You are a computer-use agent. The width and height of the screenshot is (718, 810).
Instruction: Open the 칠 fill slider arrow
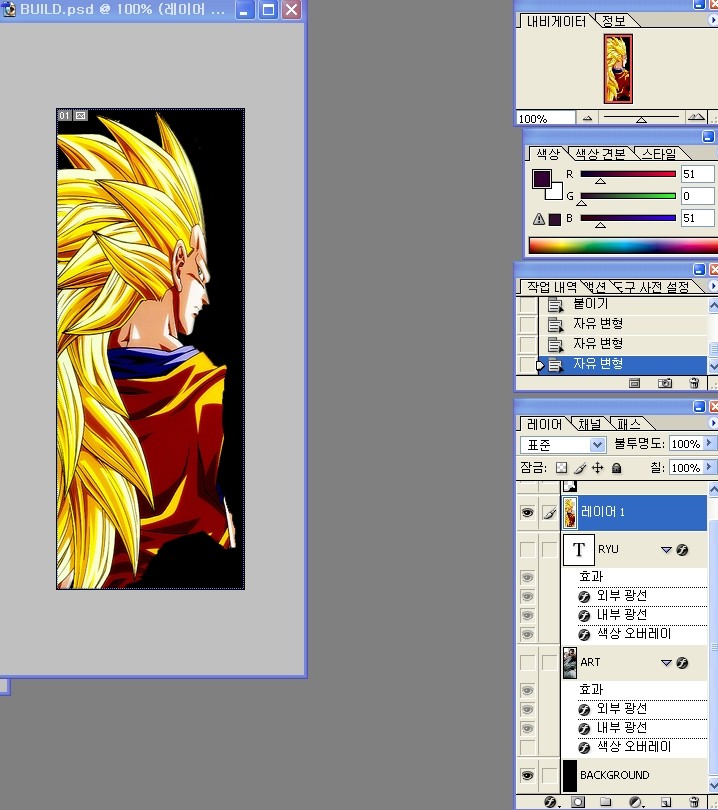[709, 467]
